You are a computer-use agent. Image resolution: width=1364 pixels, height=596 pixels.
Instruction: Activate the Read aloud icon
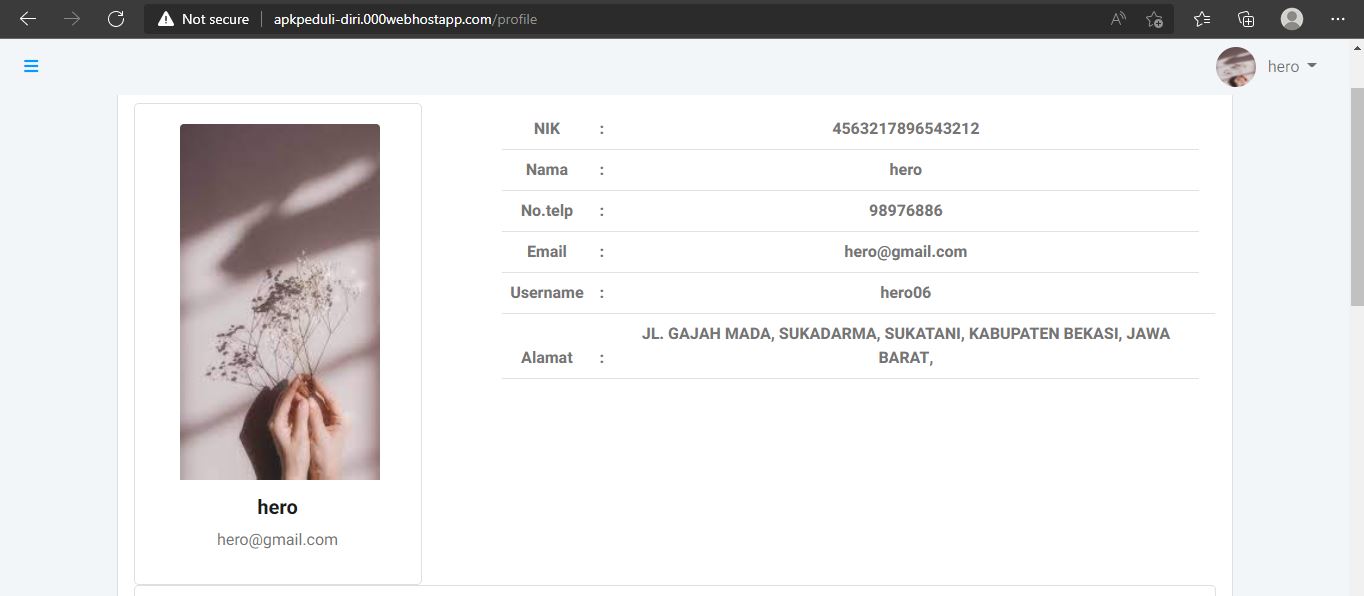click(x=1118, y=19)
